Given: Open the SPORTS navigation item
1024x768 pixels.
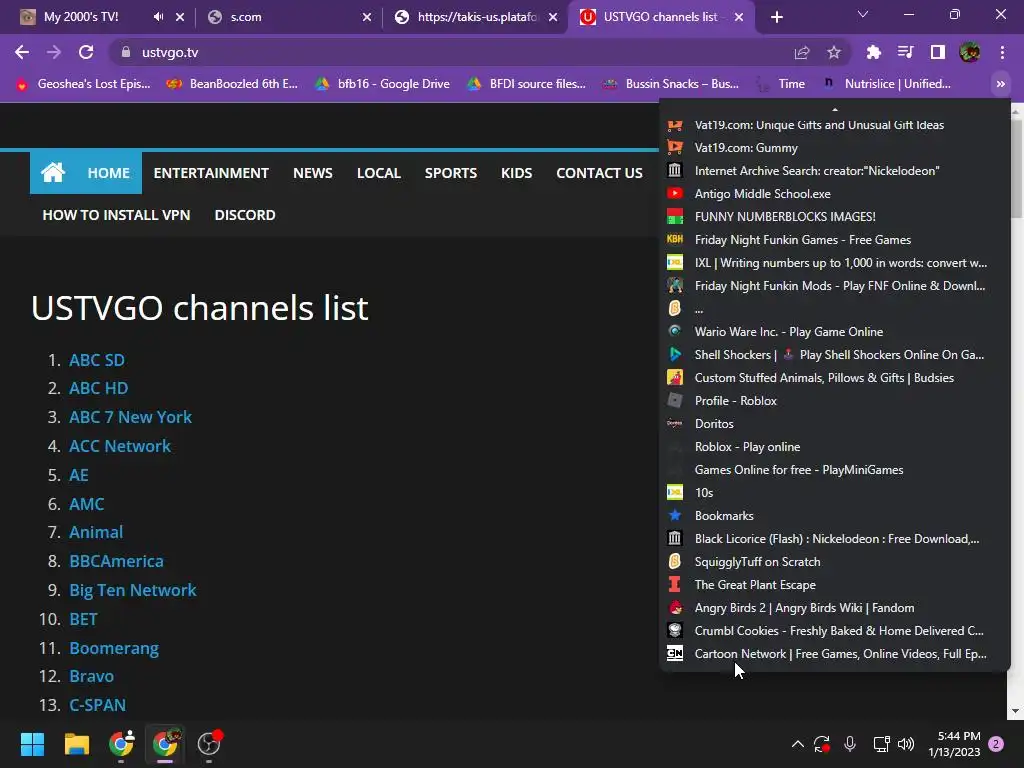Looking at the screenshot, I should [x=451, y=173].
